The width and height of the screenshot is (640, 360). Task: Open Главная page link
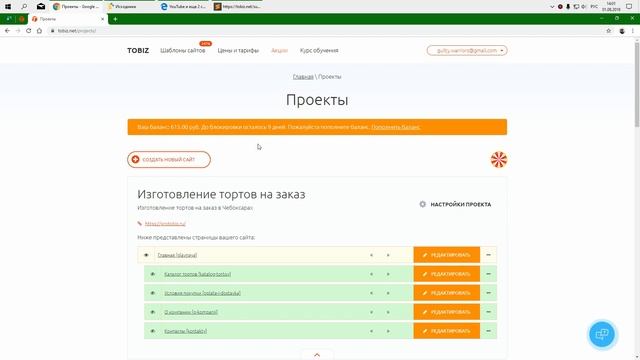pos(177,255)
